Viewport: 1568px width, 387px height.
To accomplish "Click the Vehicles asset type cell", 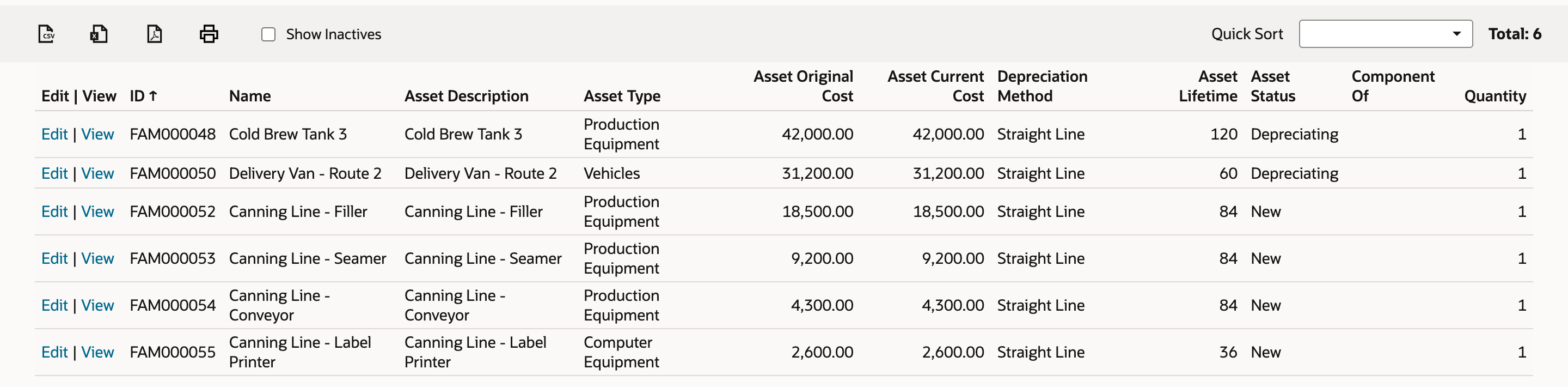I will click(612, 173).
